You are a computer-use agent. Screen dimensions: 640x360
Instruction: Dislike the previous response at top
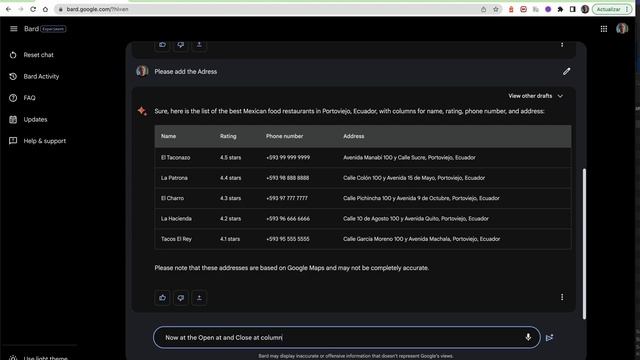click(x=181, y=45)
